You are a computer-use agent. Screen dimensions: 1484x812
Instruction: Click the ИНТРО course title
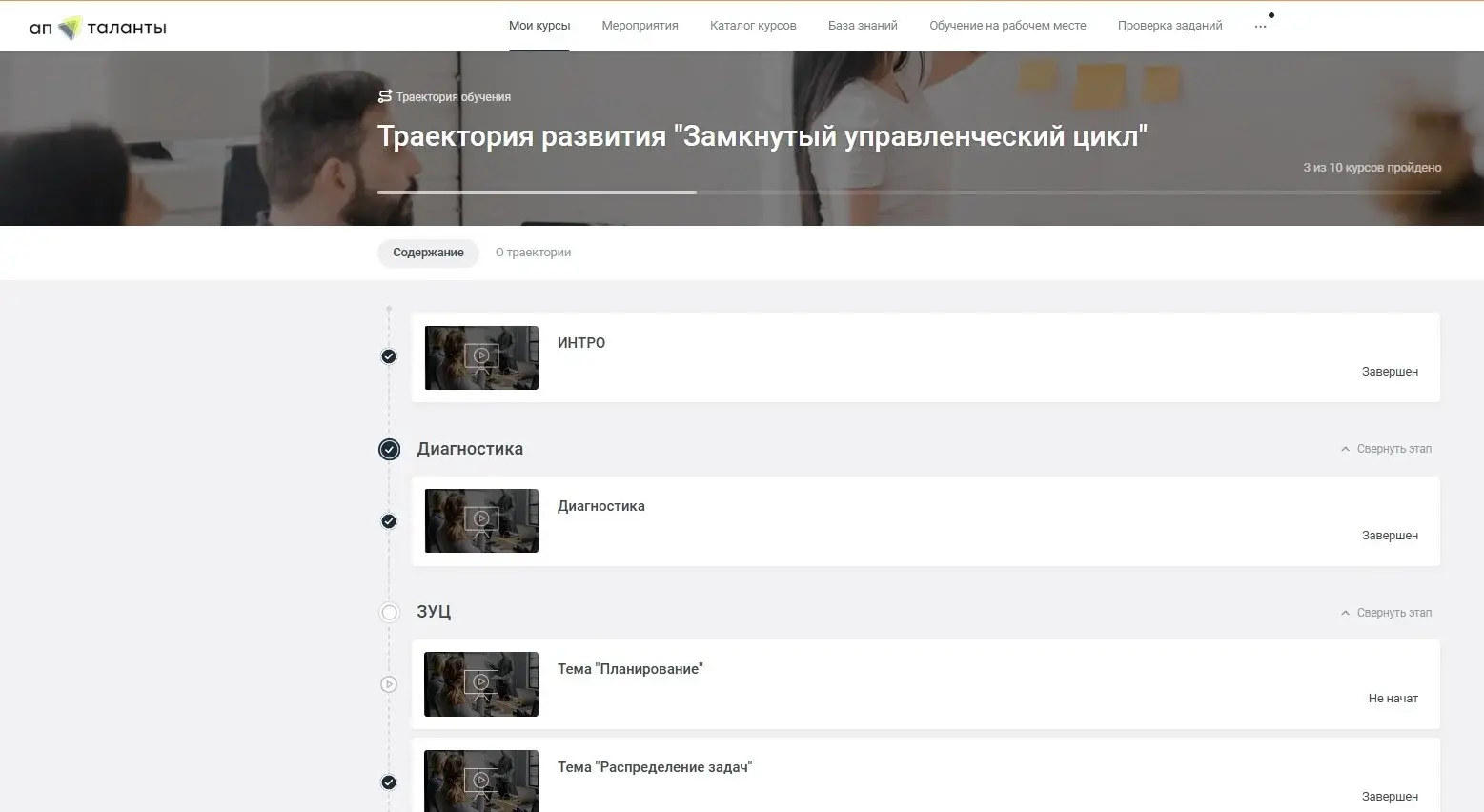tap(581, 343)
